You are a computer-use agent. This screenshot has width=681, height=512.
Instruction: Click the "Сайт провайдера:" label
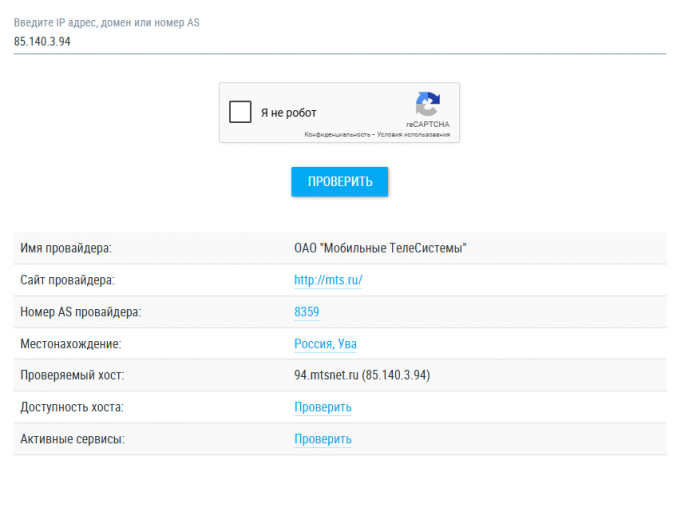pyautogui.click(x=67, y=280)
